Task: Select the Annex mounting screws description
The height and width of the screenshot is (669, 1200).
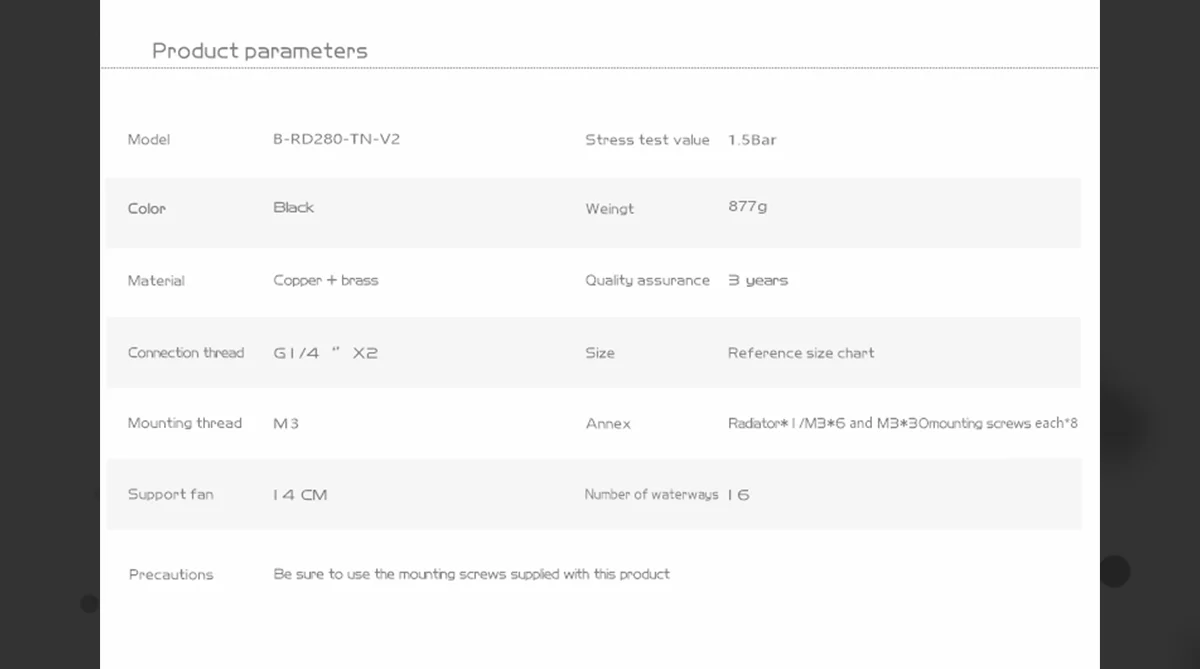Action: click(902, 424)
